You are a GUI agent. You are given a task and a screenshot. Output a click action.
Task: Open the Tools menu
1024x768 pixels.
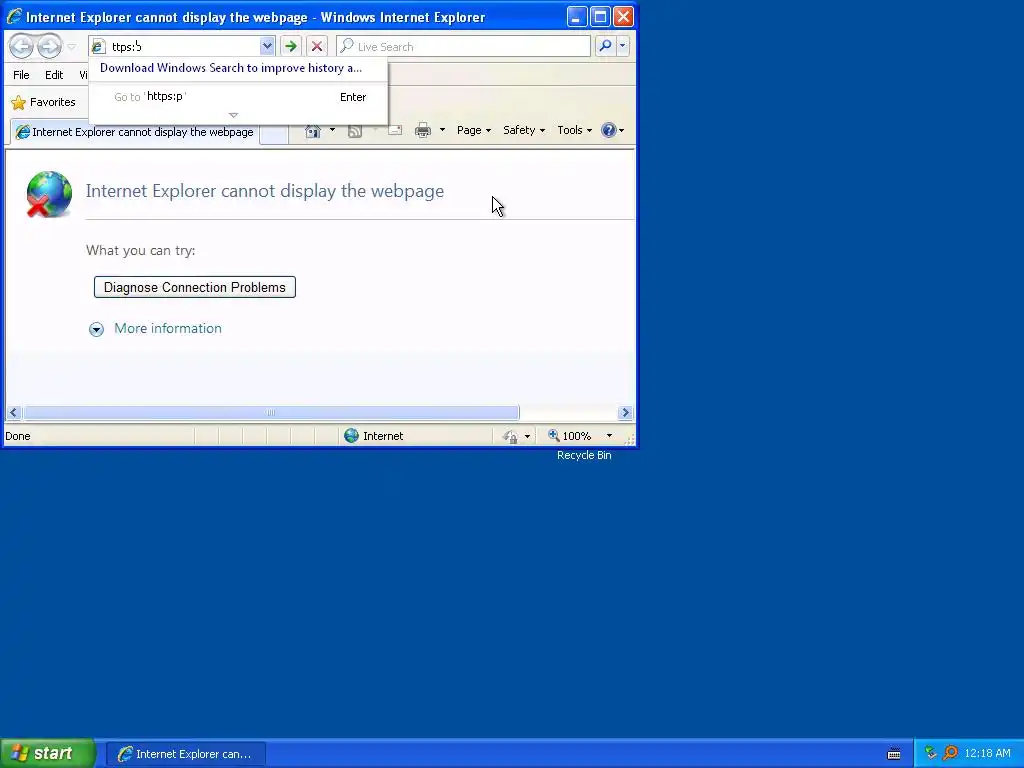click(x=574, y=130)
